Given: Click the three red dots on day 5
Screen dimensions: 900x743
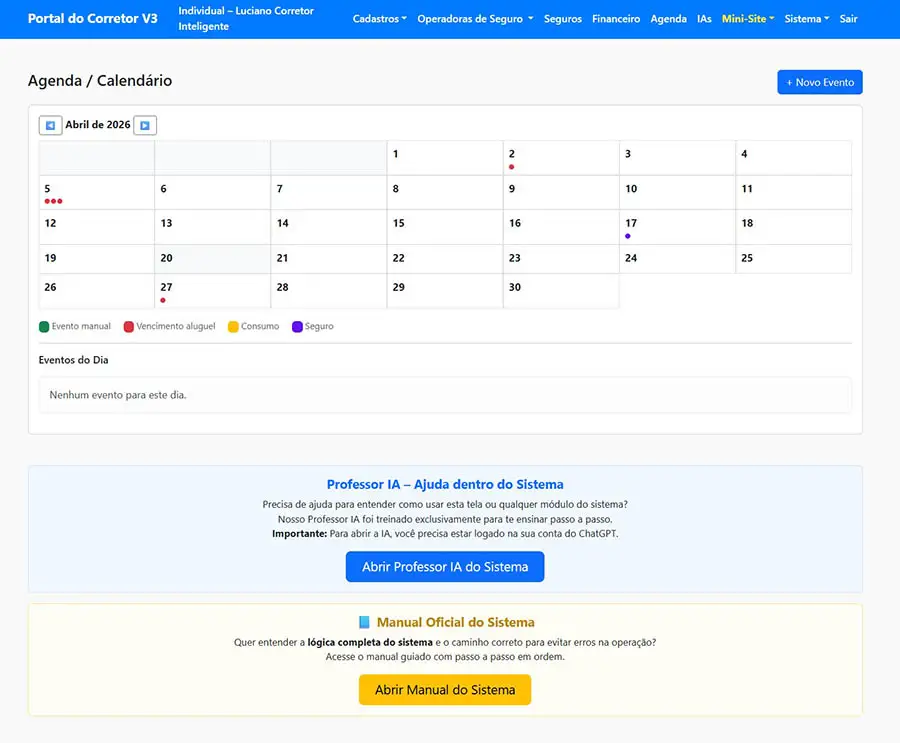Looking at the screenshot, I should coord(53,201).
